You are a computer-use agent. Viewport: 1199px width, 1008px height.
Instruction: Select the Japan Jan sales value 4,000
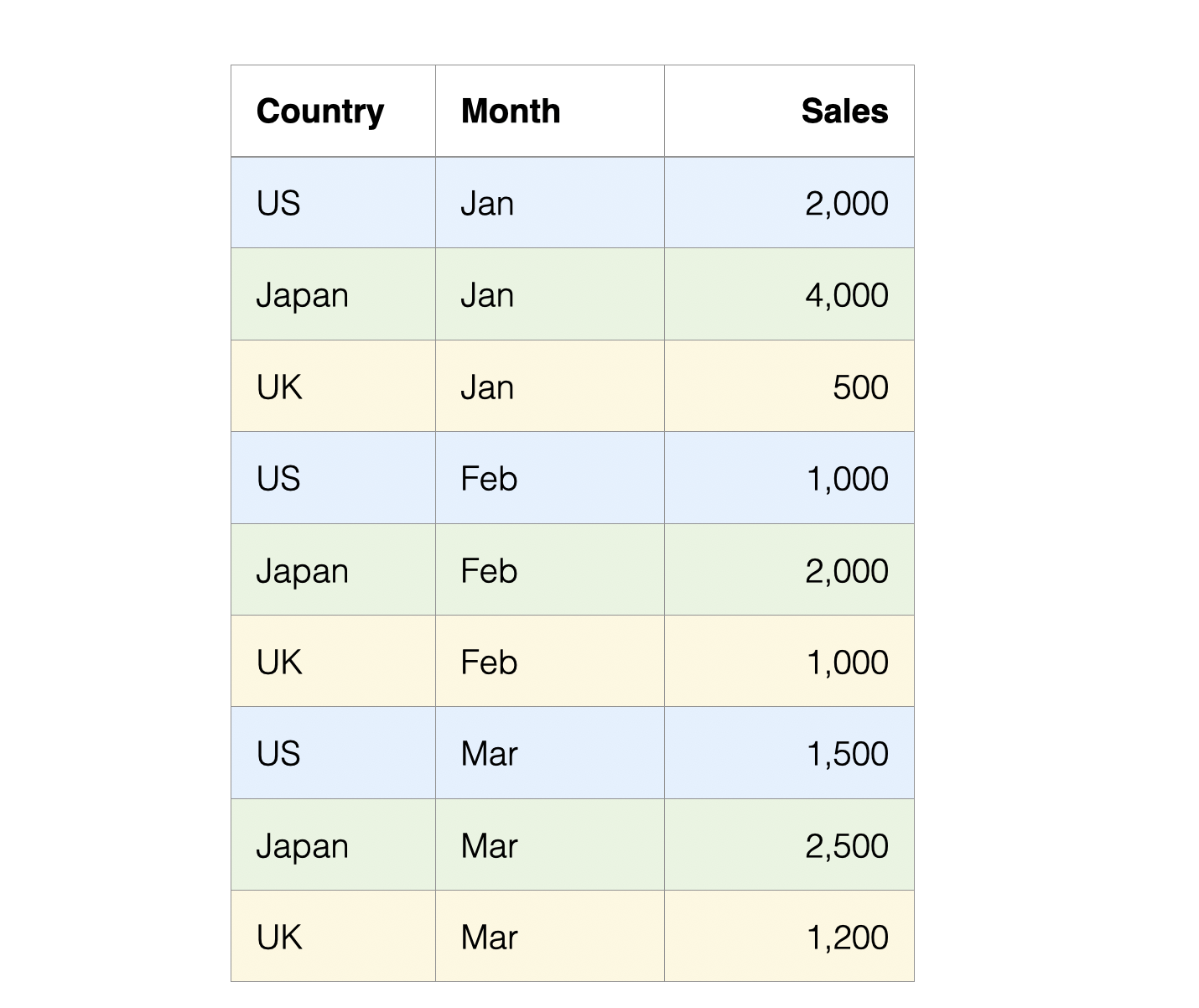(789, 294)
